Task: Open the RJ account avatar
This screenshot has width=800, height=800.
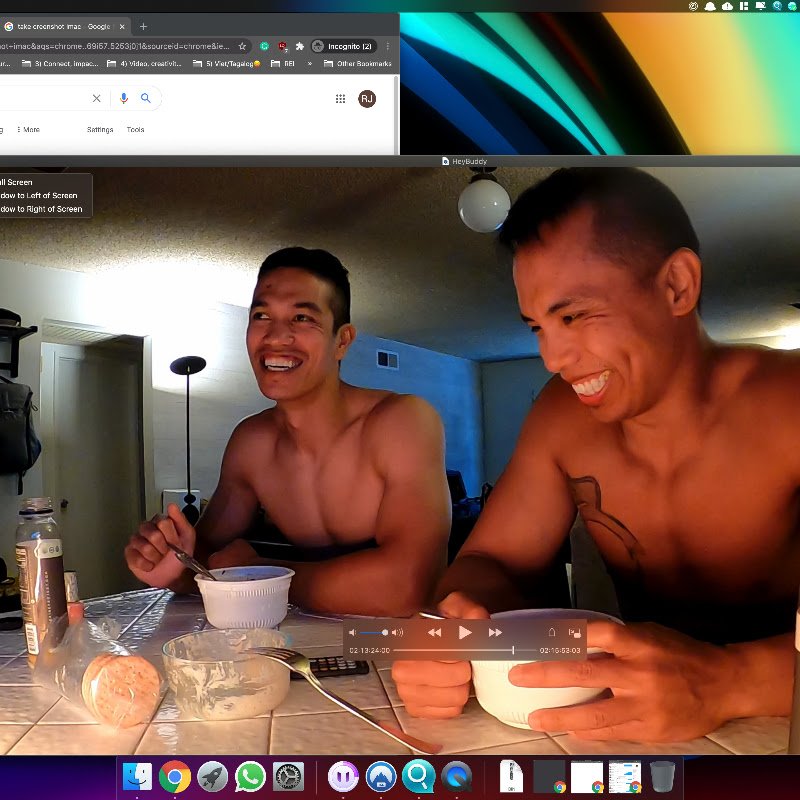Action: 367,99
